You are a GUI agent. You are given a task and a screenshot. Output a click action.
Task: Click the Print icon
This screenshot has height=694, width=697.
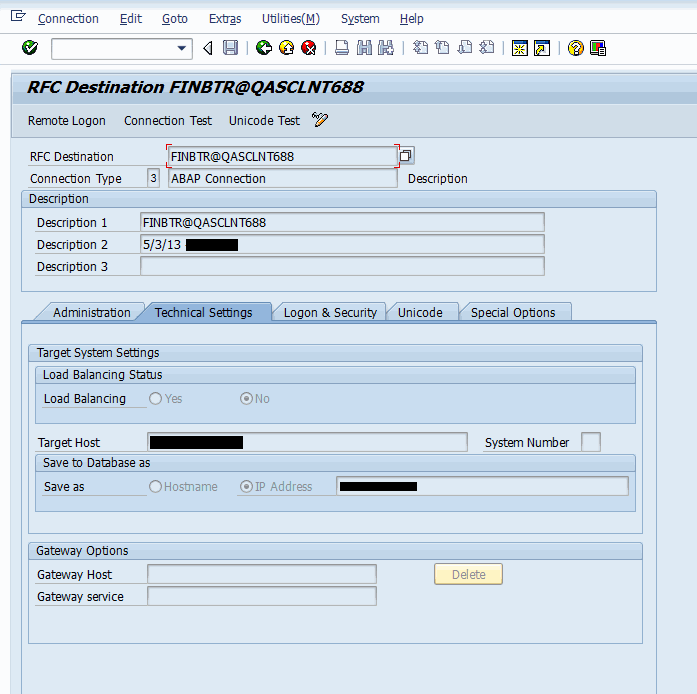tap(342, 48)
